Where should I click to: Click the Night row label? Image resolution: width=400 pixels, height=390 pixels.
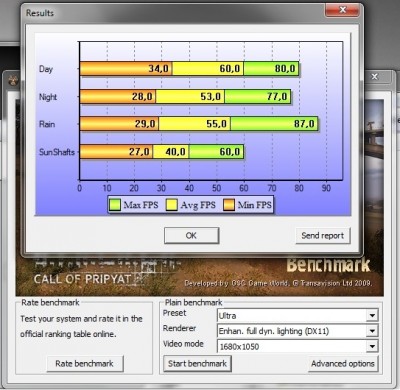point(48,97)
